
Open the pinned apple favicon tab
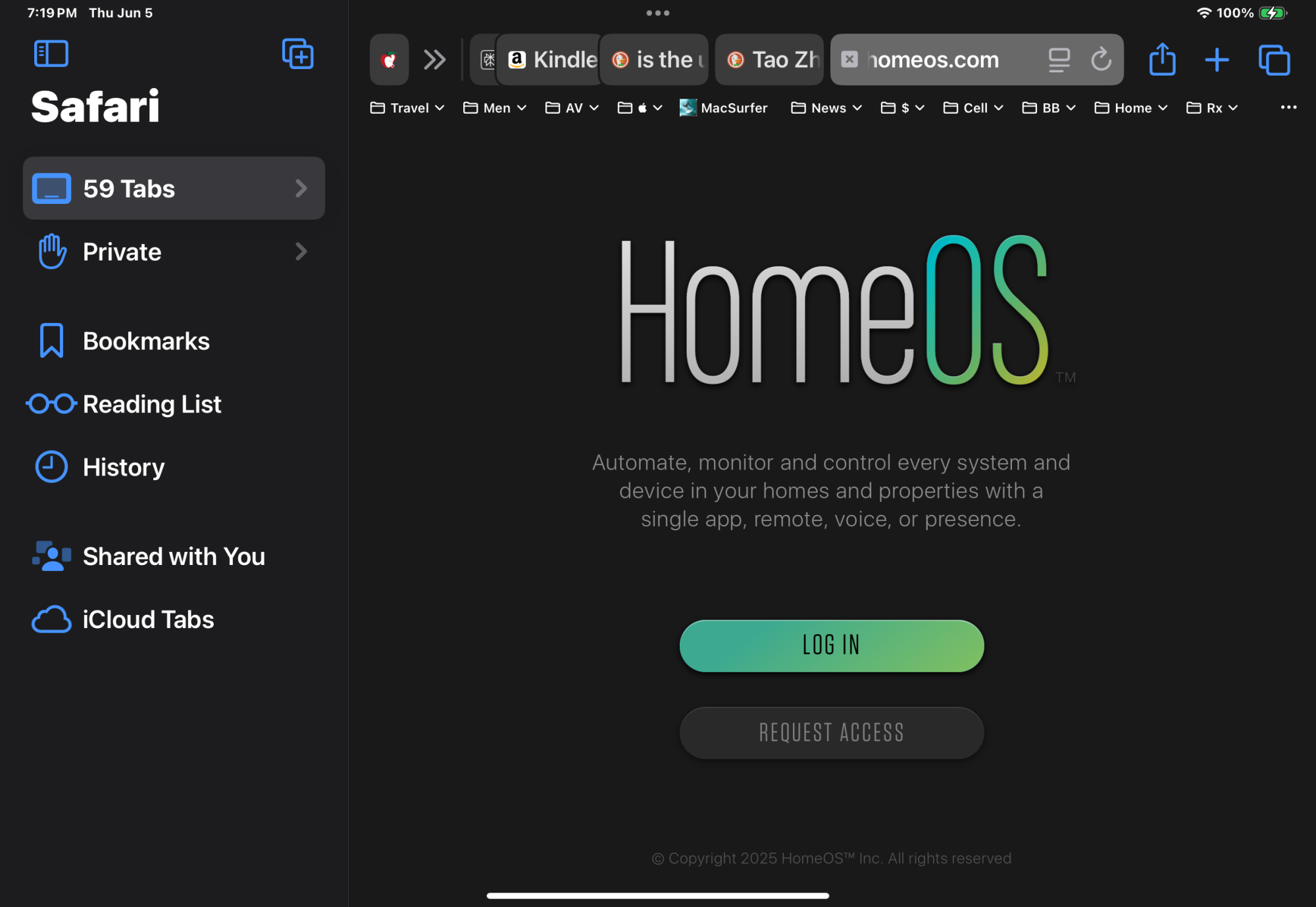pyautogui.click(x=389, y=60)
